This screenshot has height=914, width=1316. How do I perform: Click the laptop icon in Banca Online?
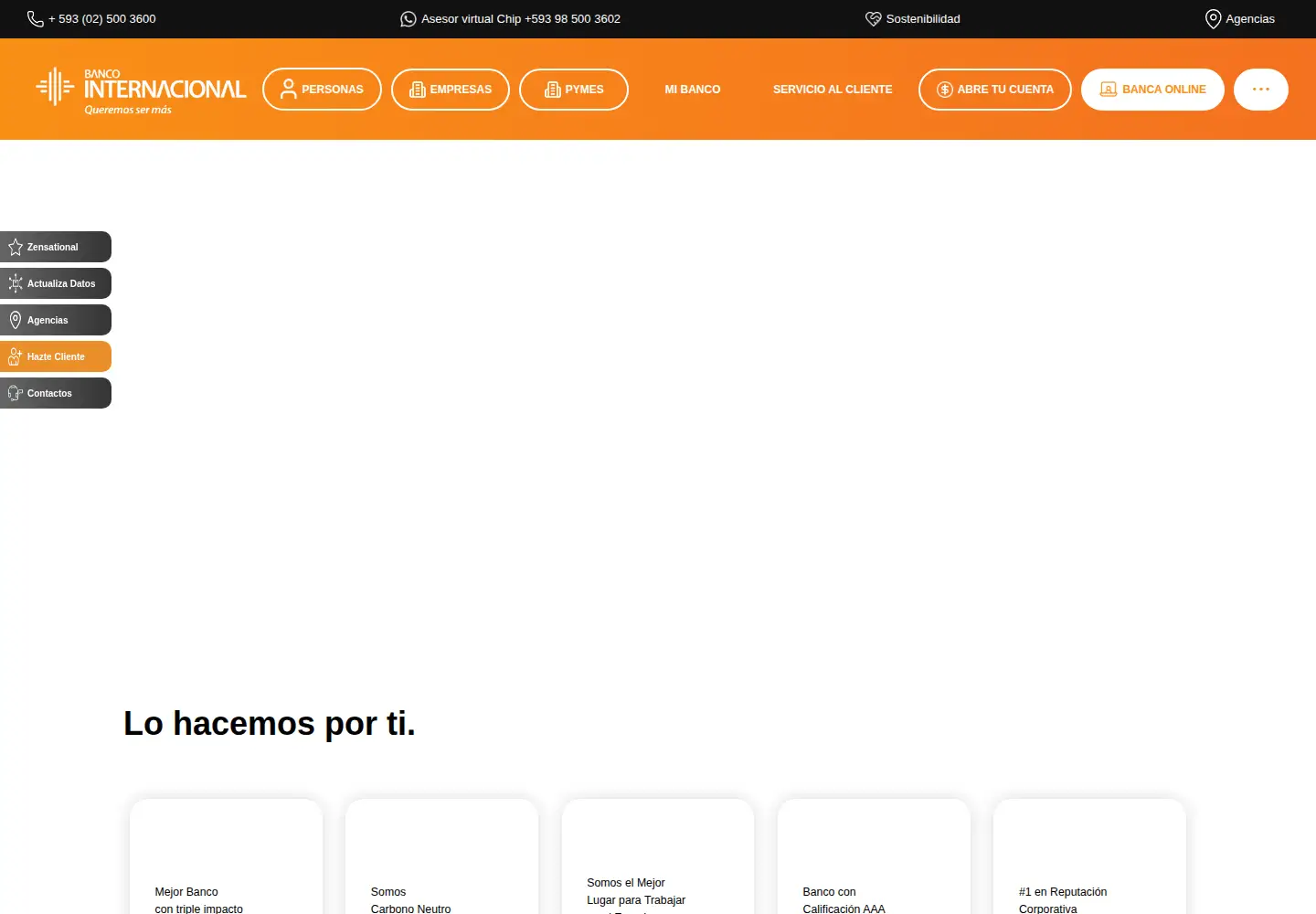1109,90
